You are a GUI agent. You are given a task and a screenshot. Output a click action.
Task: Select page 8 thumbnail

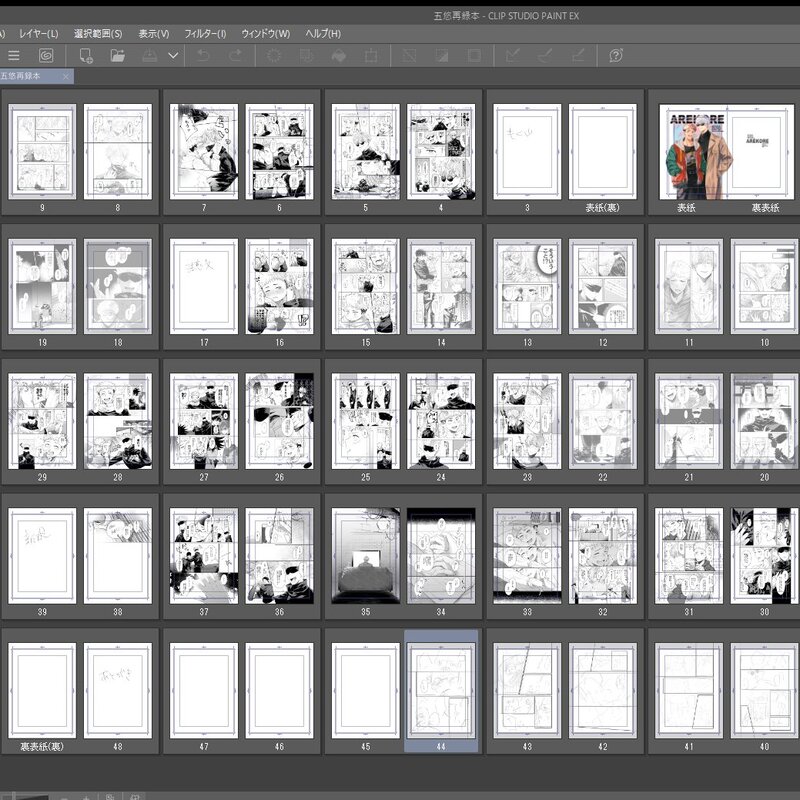118,152
